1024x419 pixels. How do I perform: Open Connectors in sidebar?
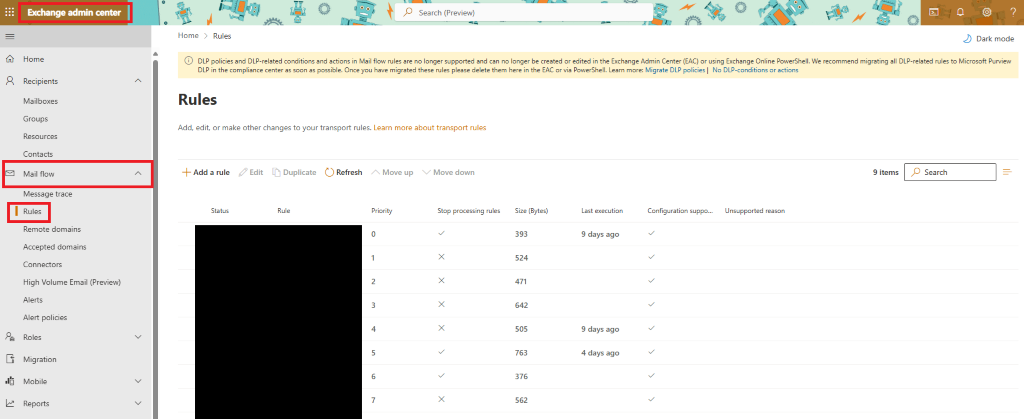click(42, 264)
